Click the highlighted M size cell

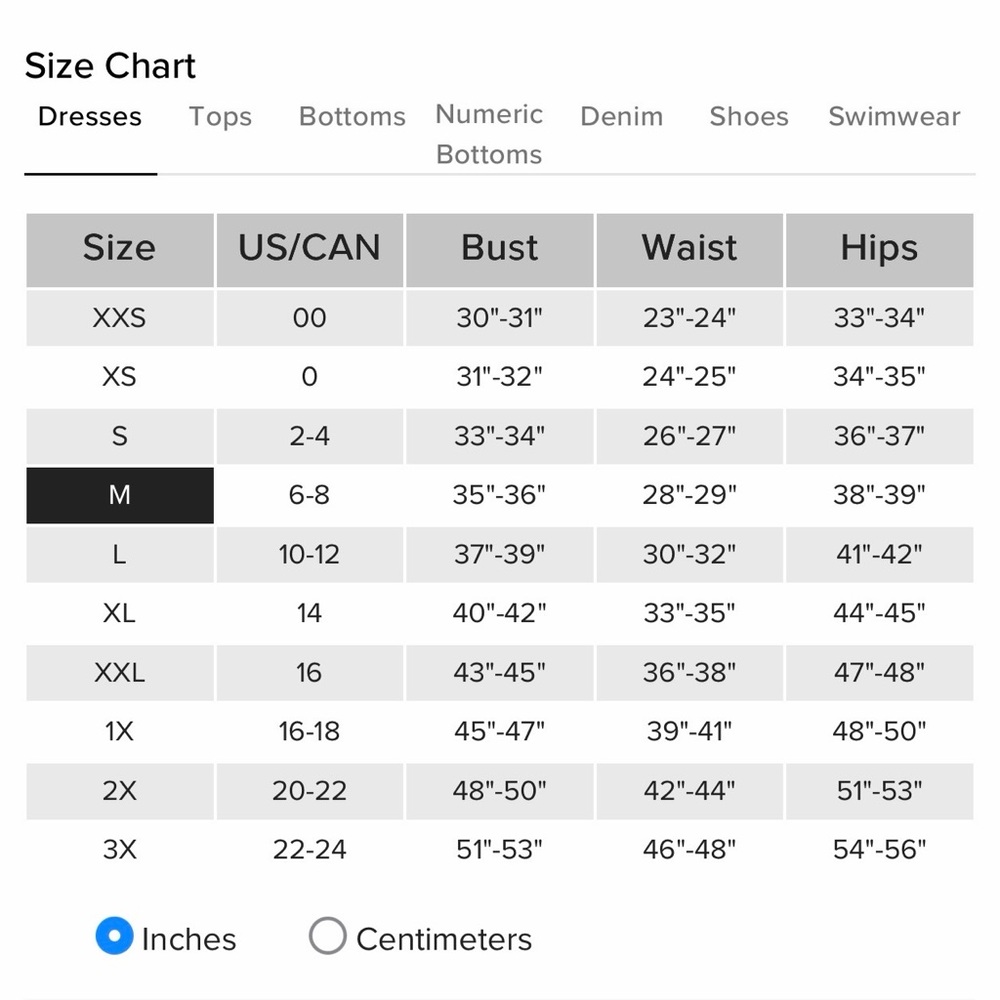point(119,495)
